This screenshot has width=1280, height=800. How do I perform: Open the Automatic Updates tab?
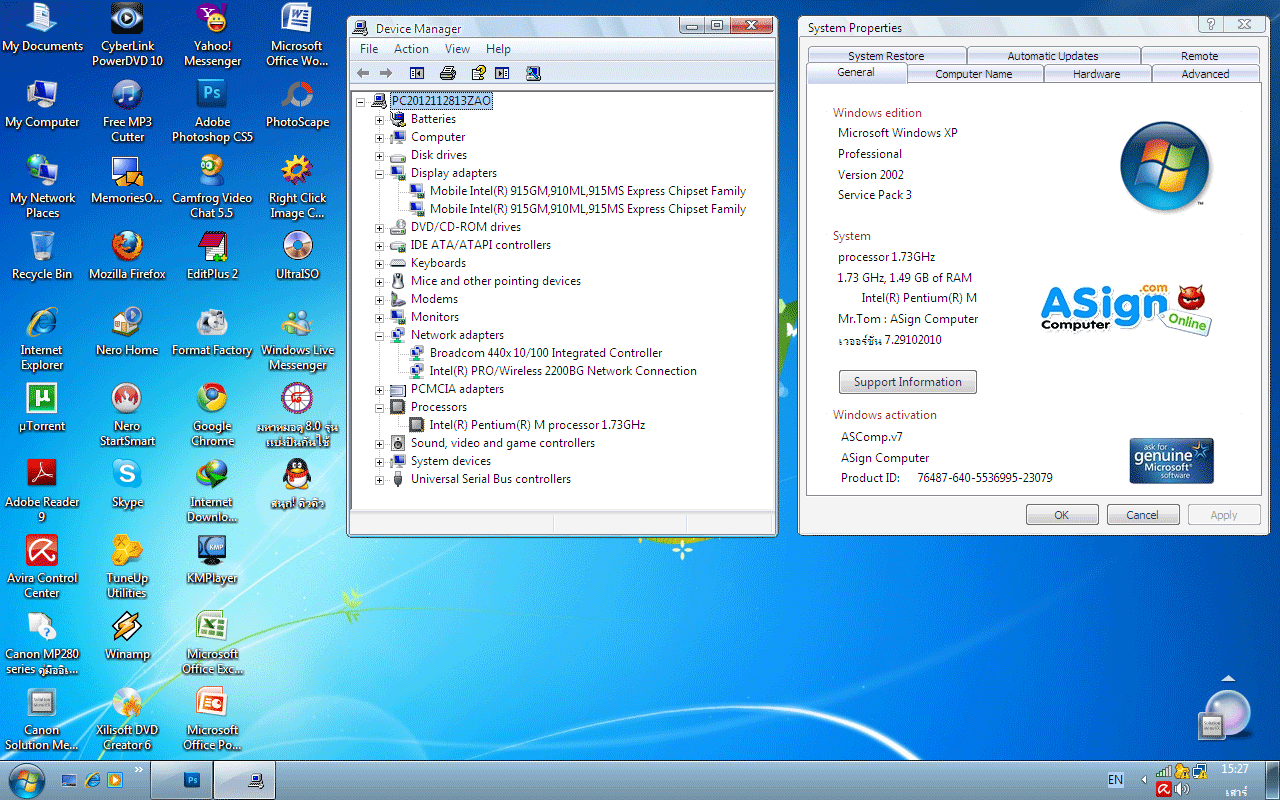click(1053, 56)
